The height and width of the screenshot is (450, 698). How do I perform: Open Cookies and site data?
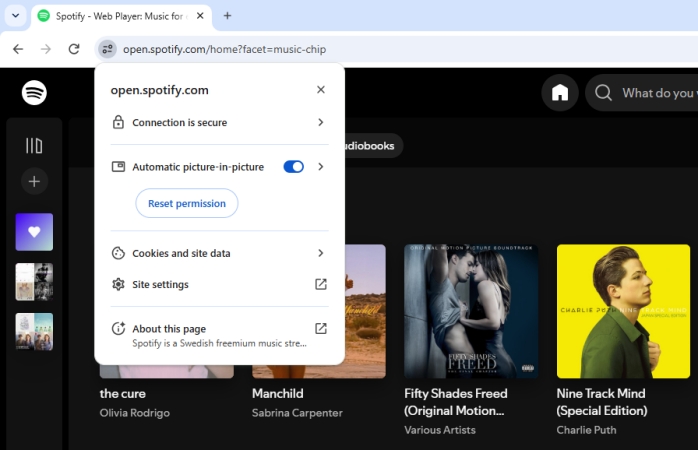coord(219,253)
